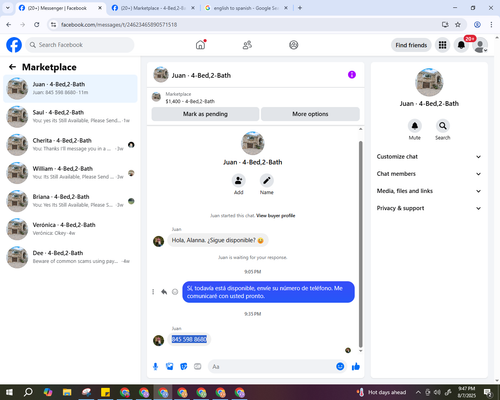
Task: Open View buyer profile link
Action: 276,216
